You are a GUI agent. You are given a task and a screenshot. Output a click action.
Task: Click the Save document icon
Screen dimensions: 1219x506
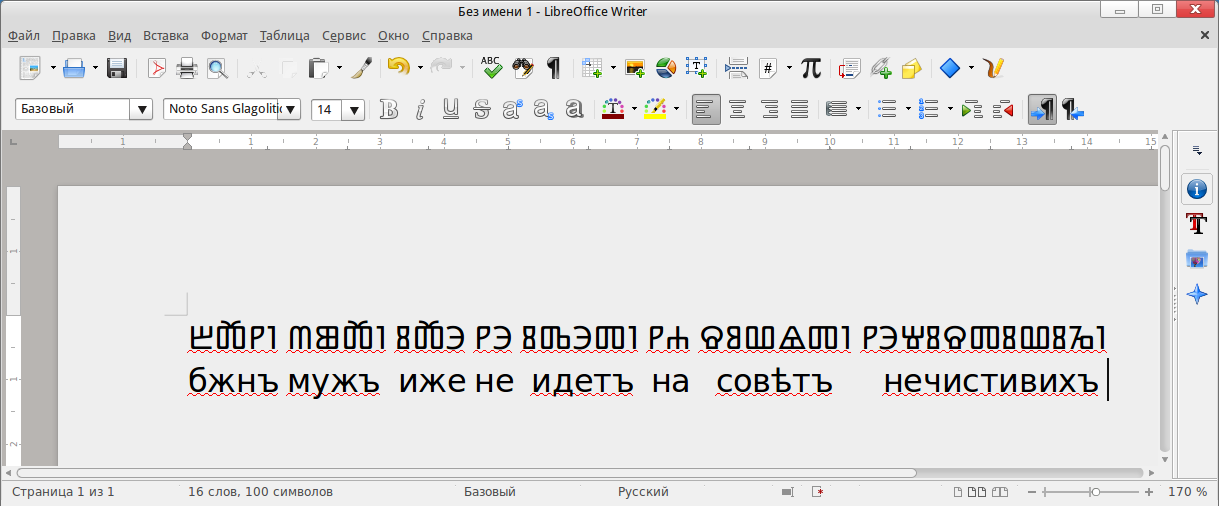point(116,68)
